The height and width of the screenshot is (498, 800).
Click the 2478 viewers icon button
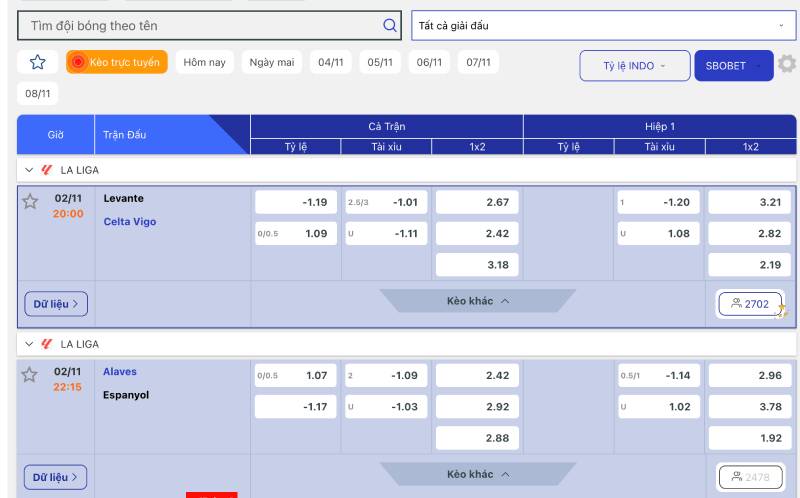tap(750, 477)
